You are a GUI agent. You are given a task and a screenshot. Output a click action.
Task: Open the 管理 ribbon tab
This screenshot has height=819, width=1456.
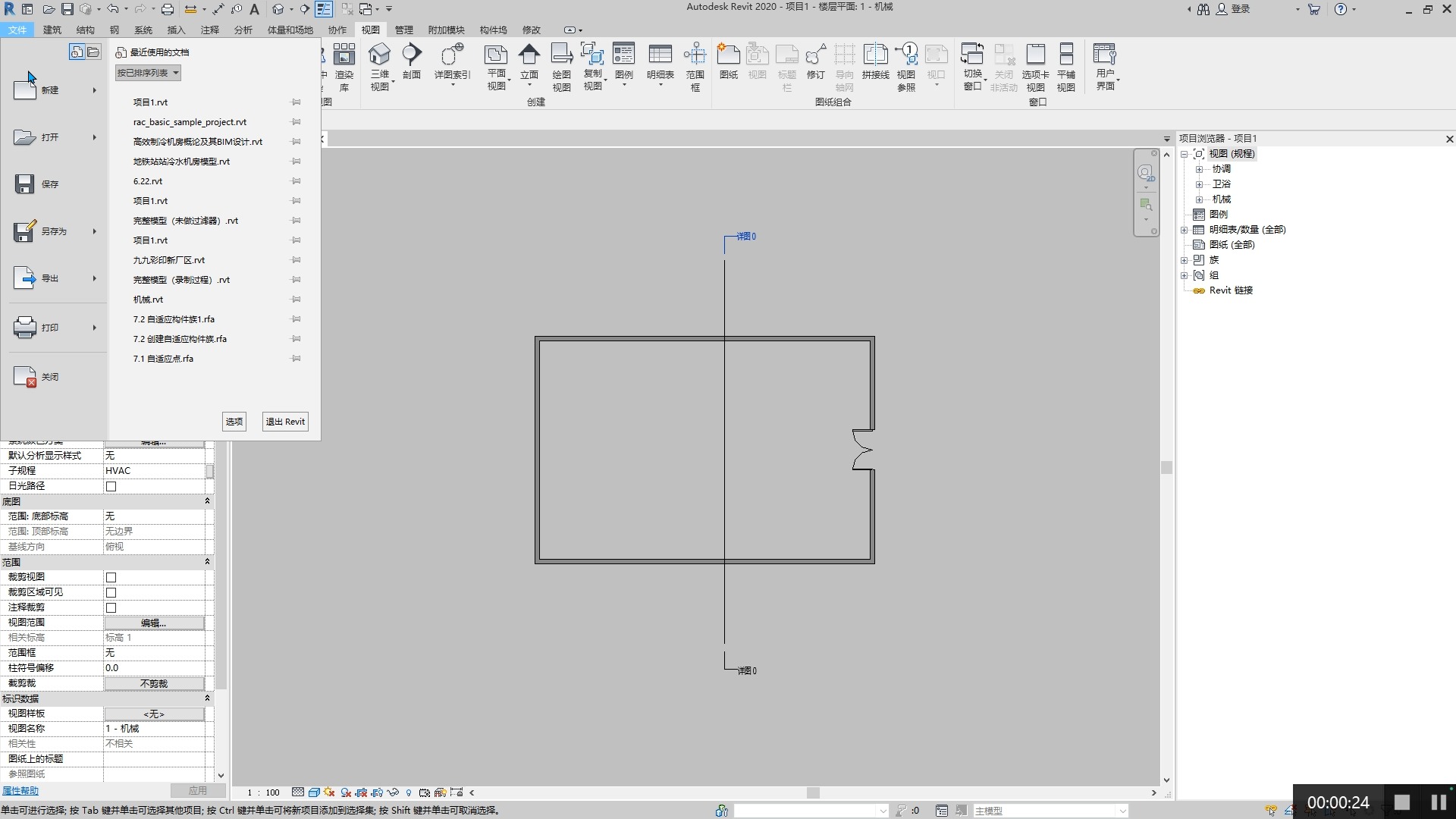(403, 30)
